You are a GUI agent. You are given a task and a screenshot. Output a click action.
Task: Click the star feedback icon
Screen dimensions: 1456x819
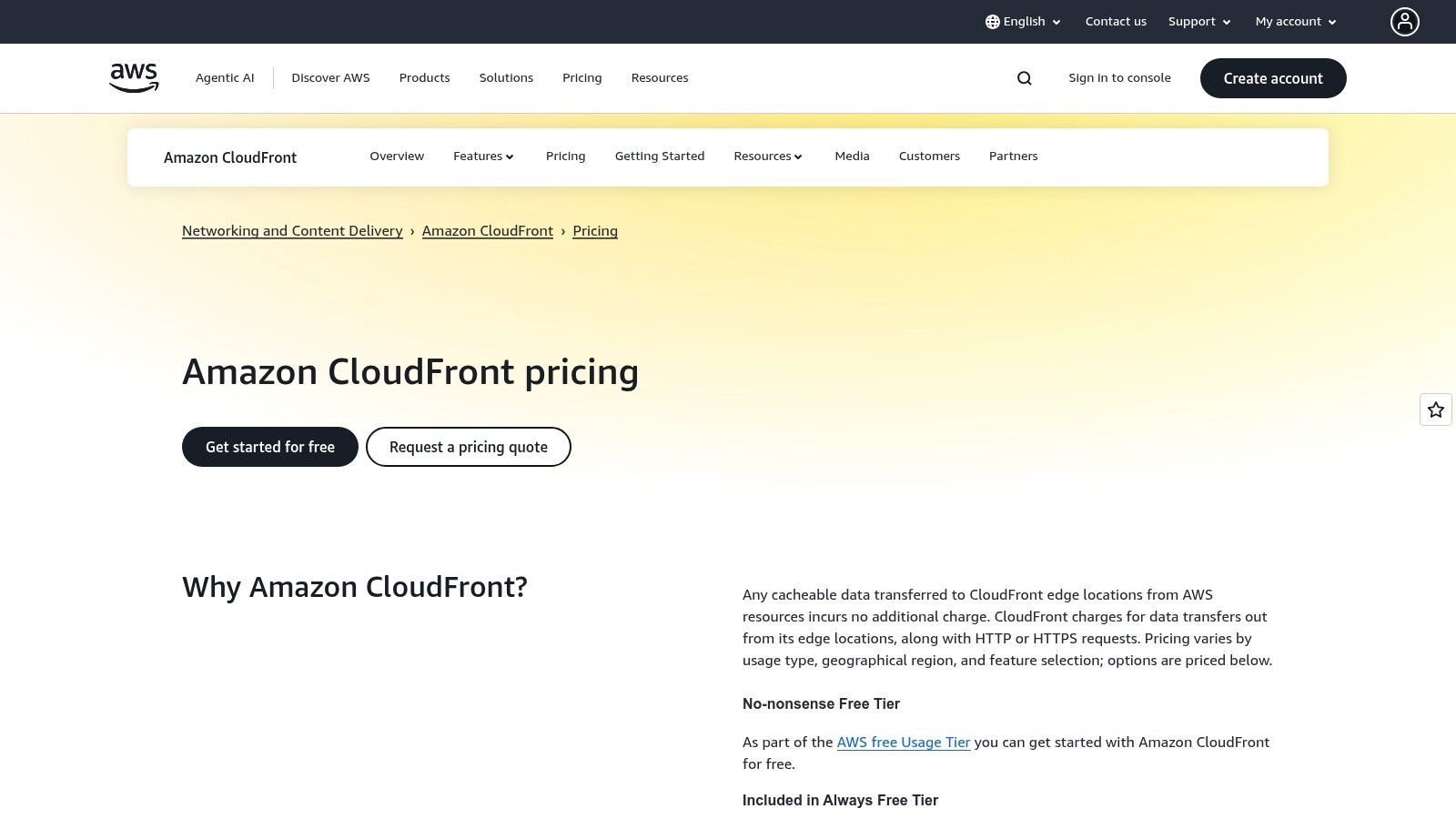click(1436, 409)
